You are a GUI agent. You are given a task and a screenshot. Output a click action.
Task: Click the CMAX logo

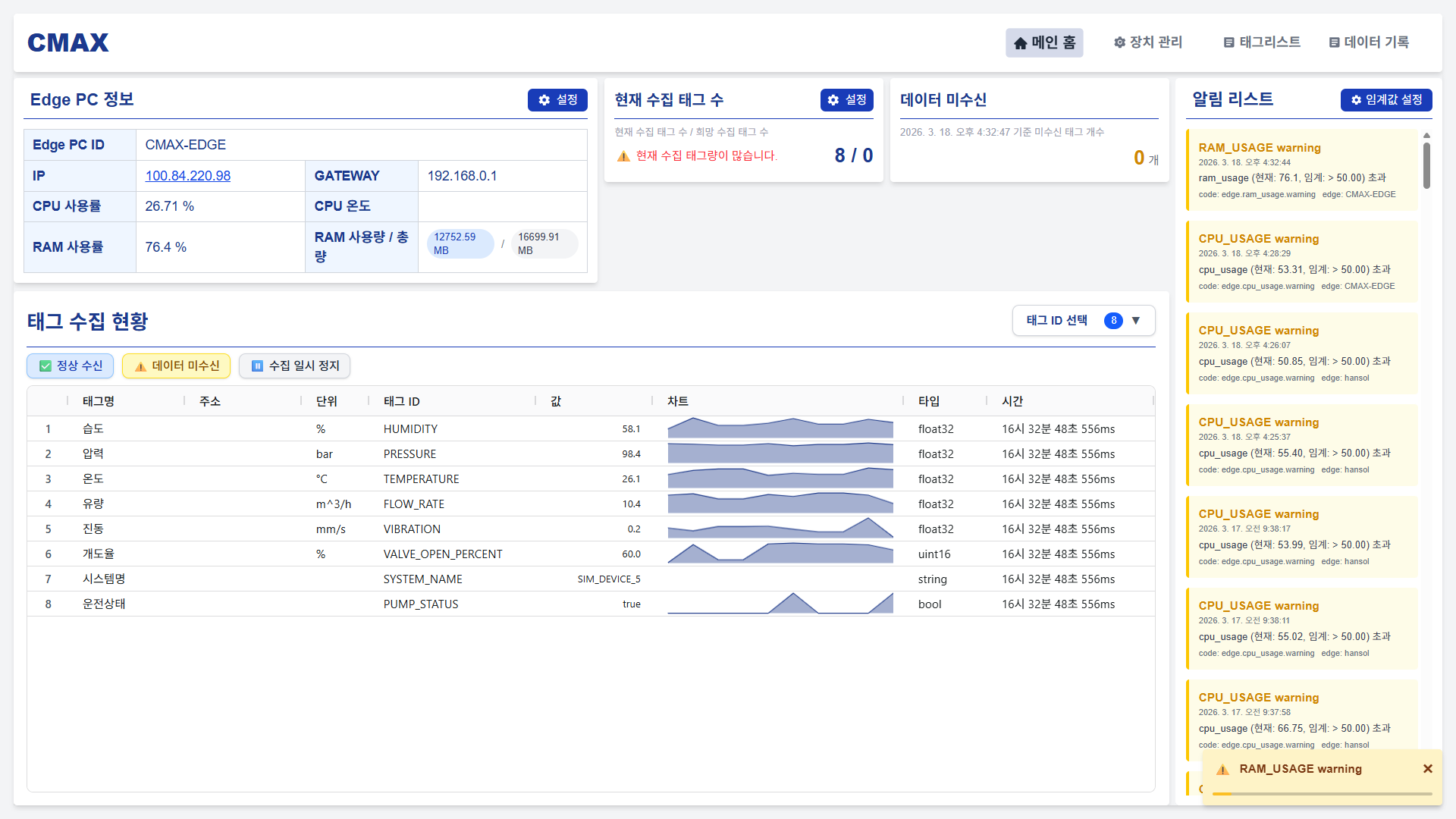tap(68, 42)
